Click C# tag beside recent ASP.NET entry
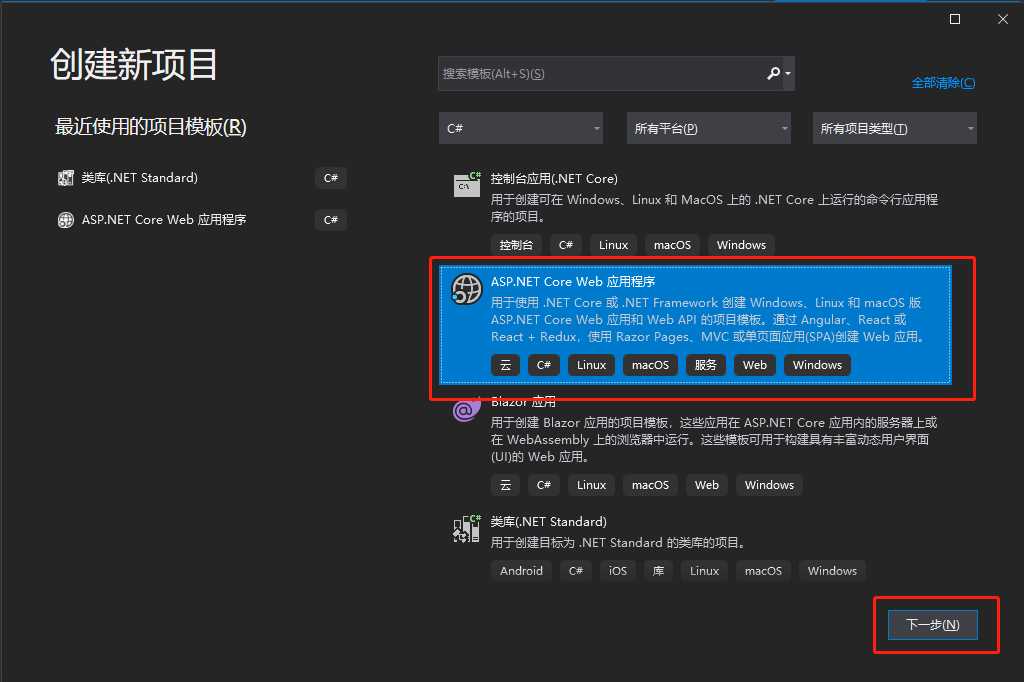This screenshot has width=1024, height=682. pos(330,220)
